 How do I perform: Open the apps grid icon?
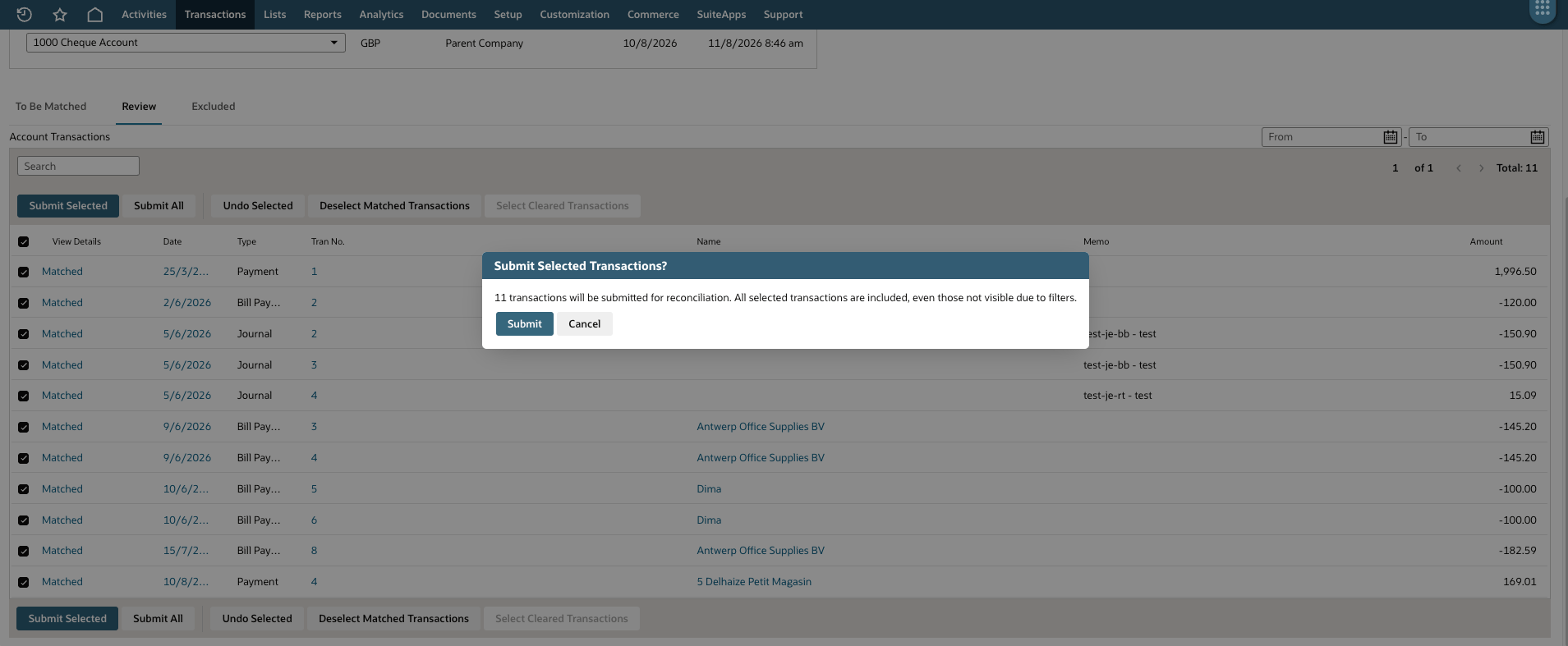(1542, 10)
